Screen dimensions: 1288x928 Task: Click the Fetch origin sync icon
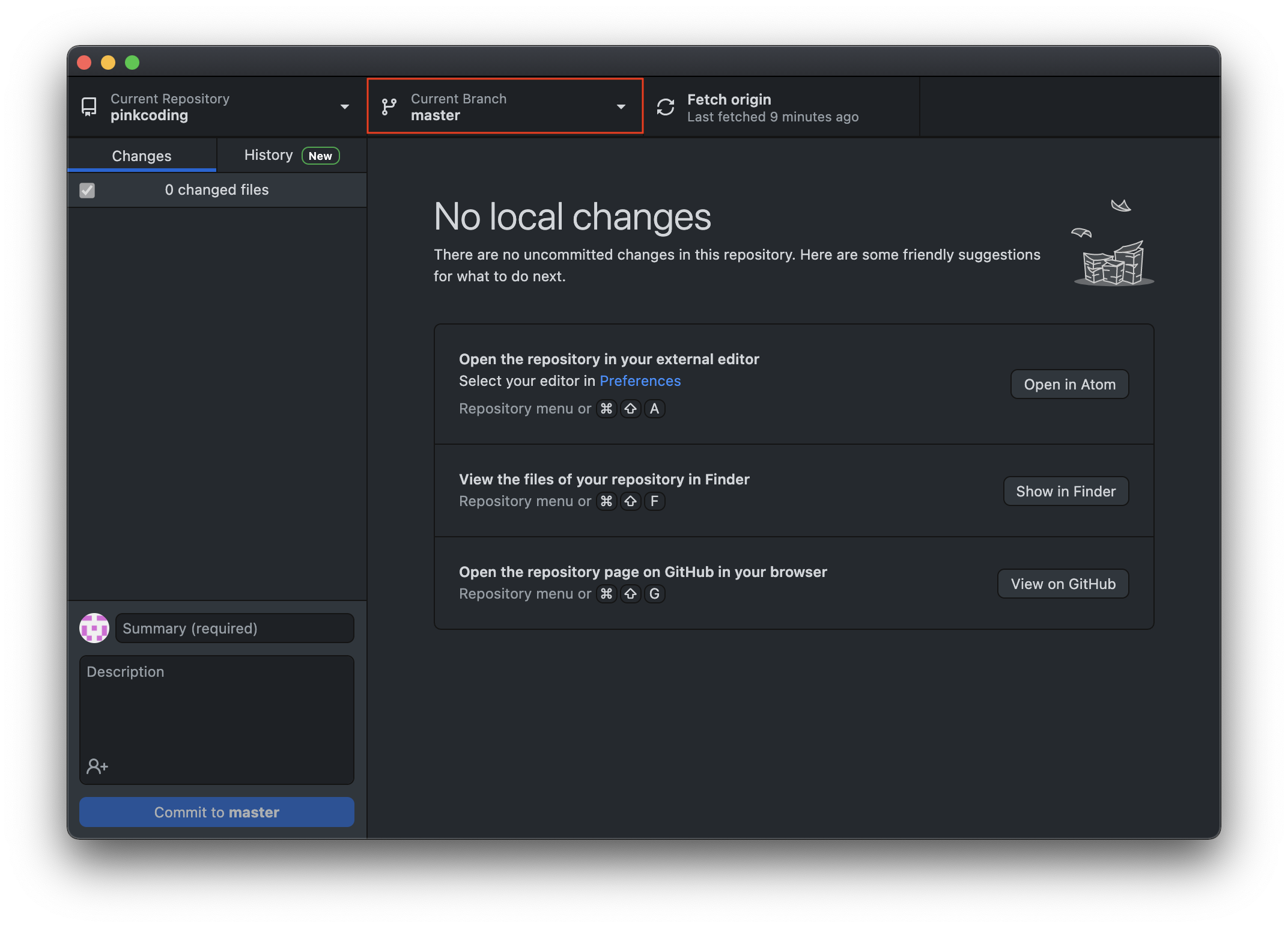tap(665, 107)
